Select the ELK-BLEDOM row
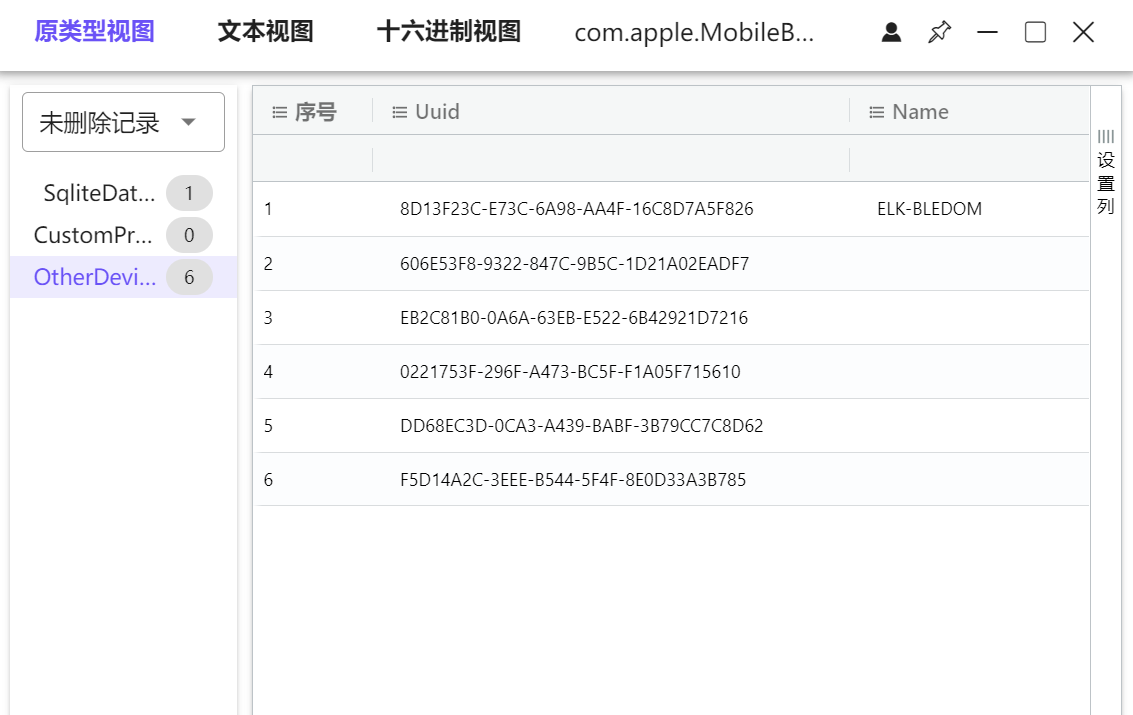Image resolution: width=1133 pixels, height=715 pixels. (x=929, y=209)
